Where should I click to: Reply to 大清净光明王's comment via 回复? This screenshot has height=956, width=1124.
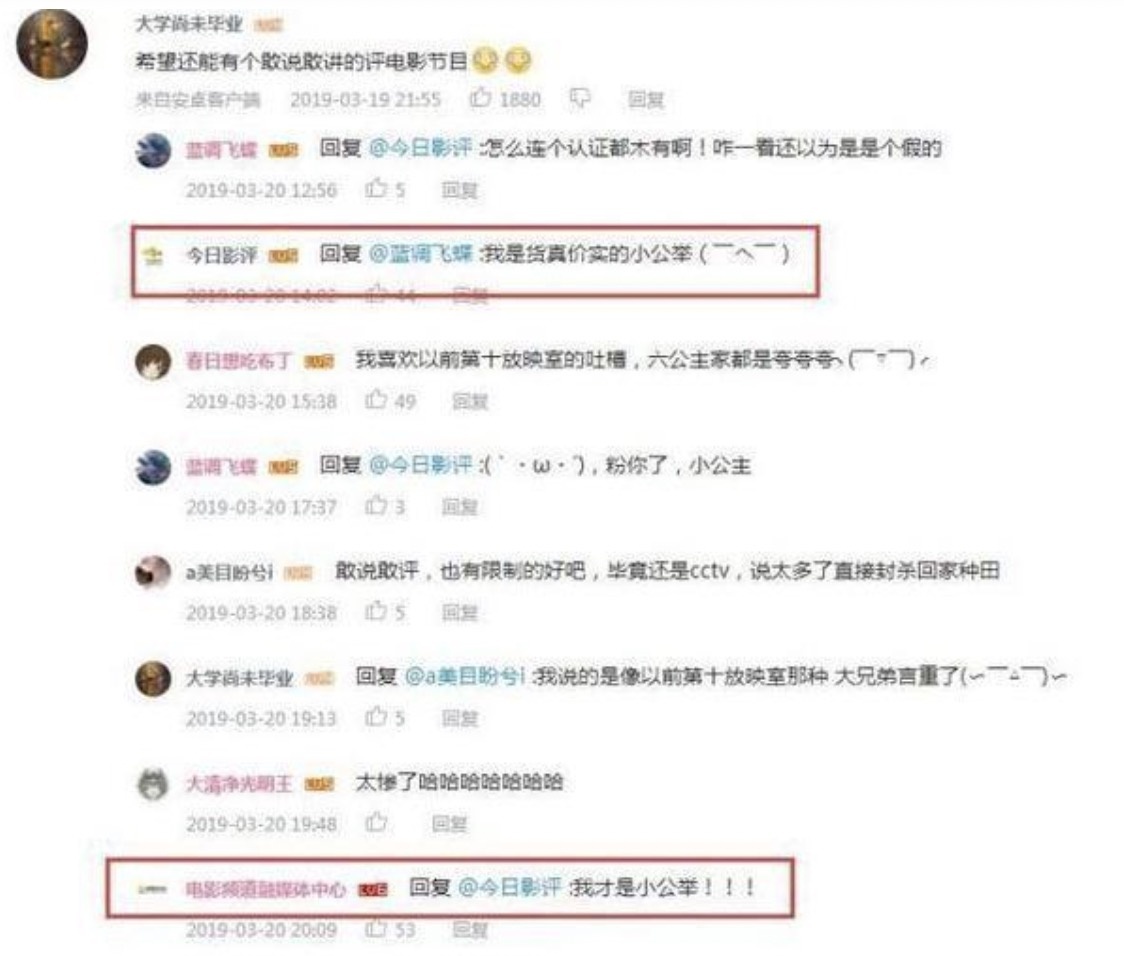click(x=449, y=823)
